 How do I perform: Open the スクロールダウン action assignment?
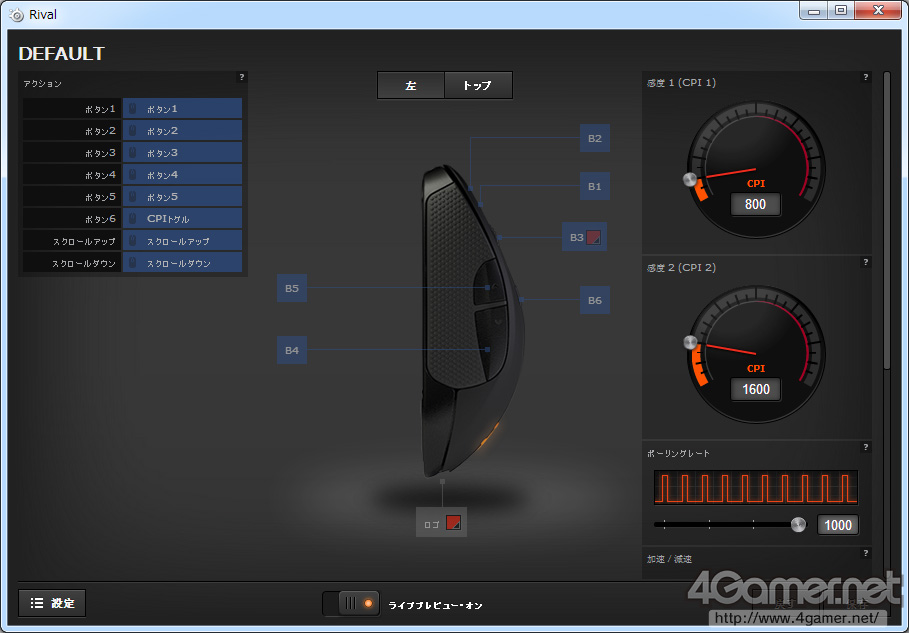click(182, 263)
